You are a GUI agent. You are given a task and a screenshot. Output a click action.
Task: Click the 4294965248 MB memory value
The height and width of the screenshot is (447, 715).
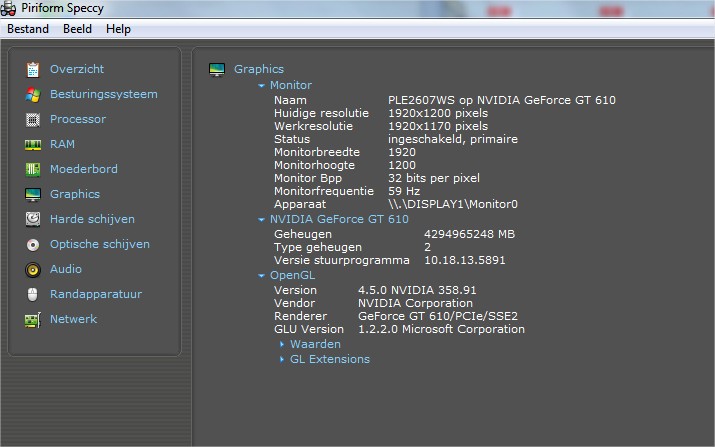click(469, 234)
